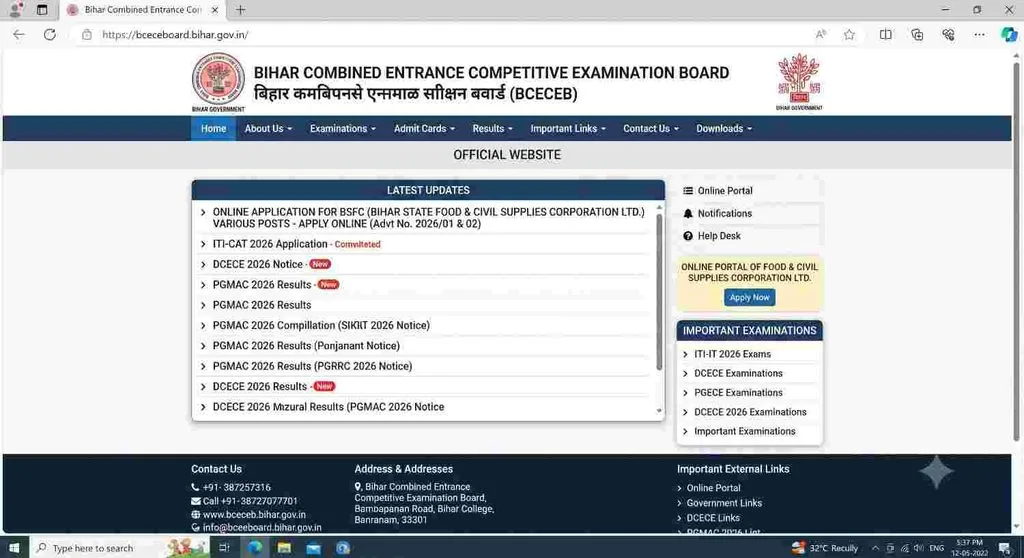1024x558 pixels.
Task: Open PGMAC 2026 Results PGRRC notice
Action: (x=312, y=367)
